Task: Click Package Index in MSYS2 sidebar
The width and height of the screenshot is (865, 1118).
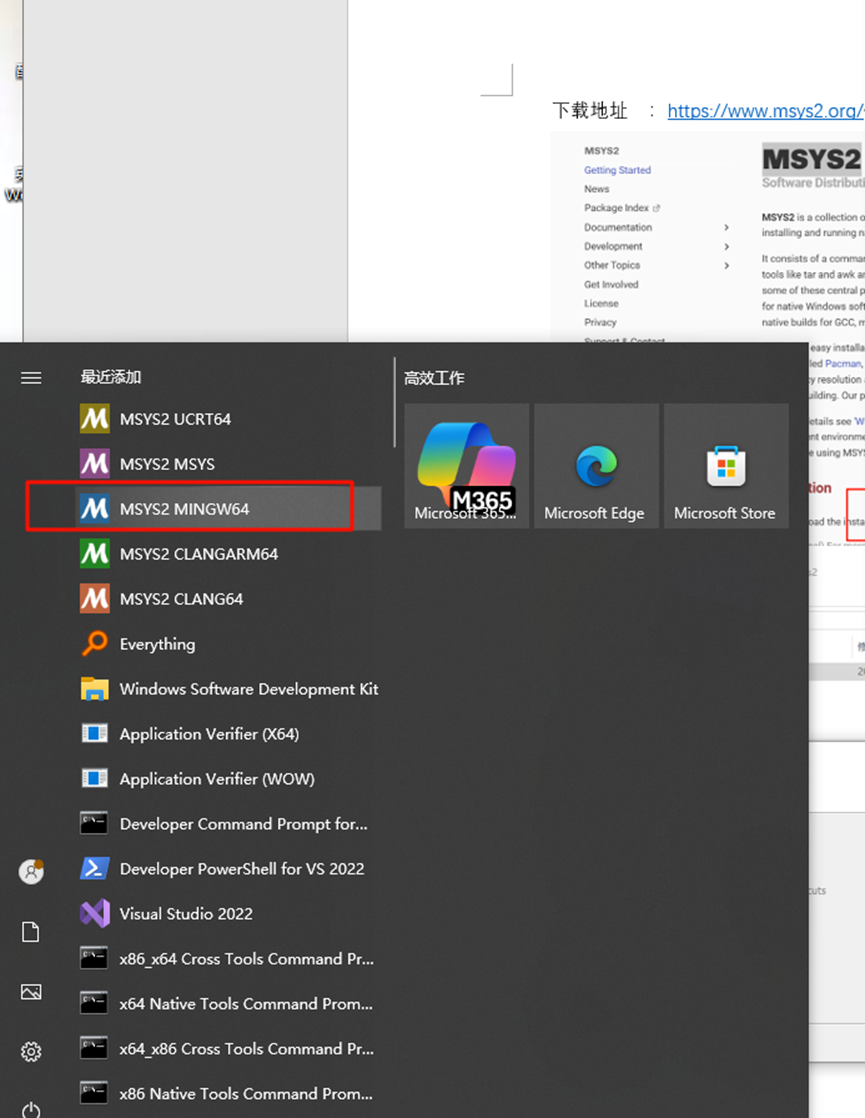Action: coord(617,207)
